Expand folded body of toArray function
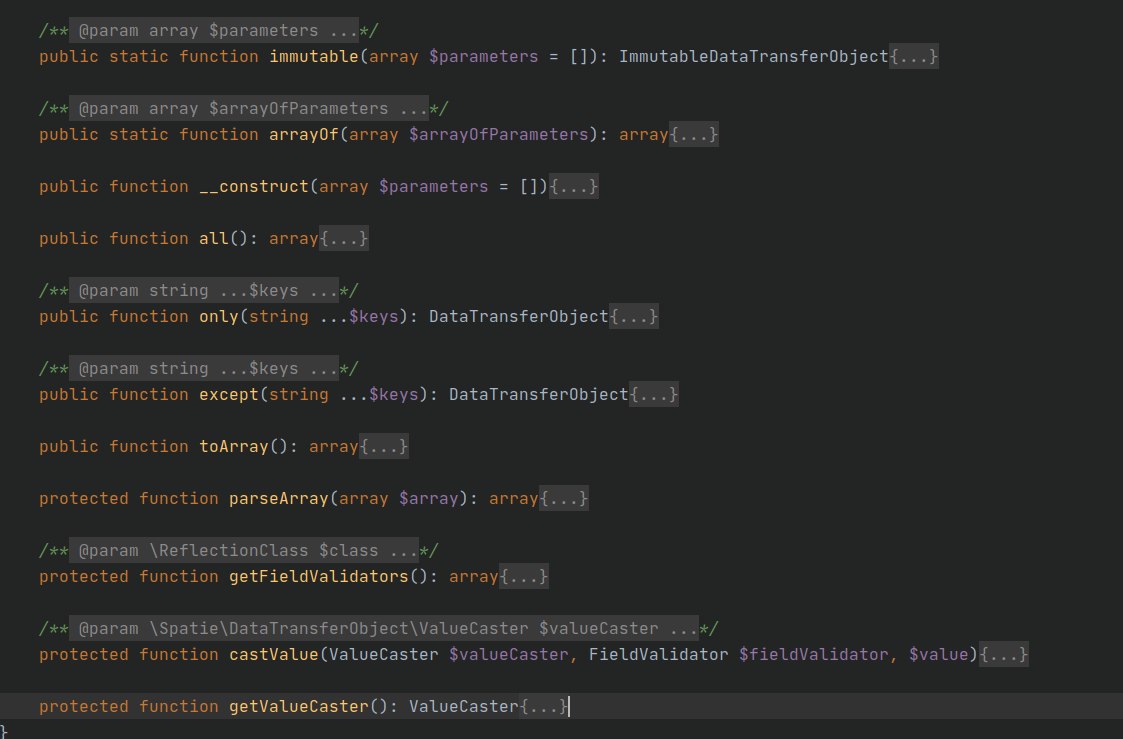 pyautogui.click(x=384, y=447)
